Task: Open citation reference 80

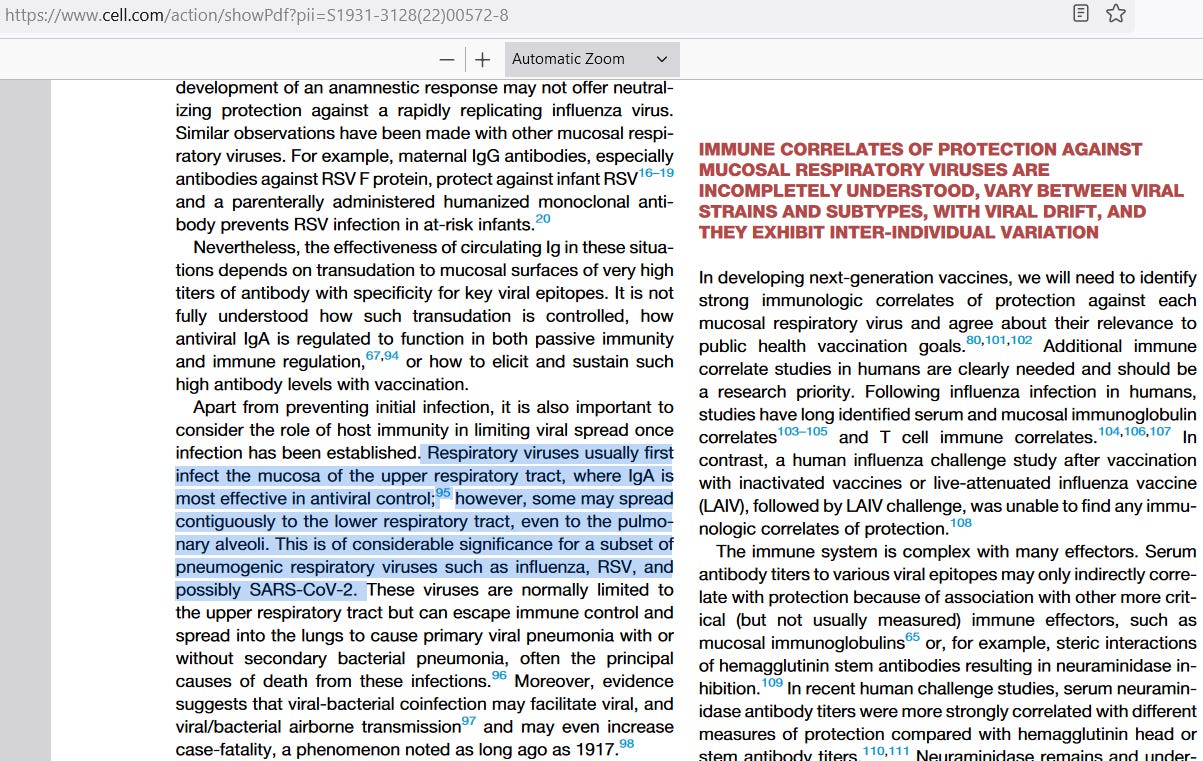Action: point(974,340)
